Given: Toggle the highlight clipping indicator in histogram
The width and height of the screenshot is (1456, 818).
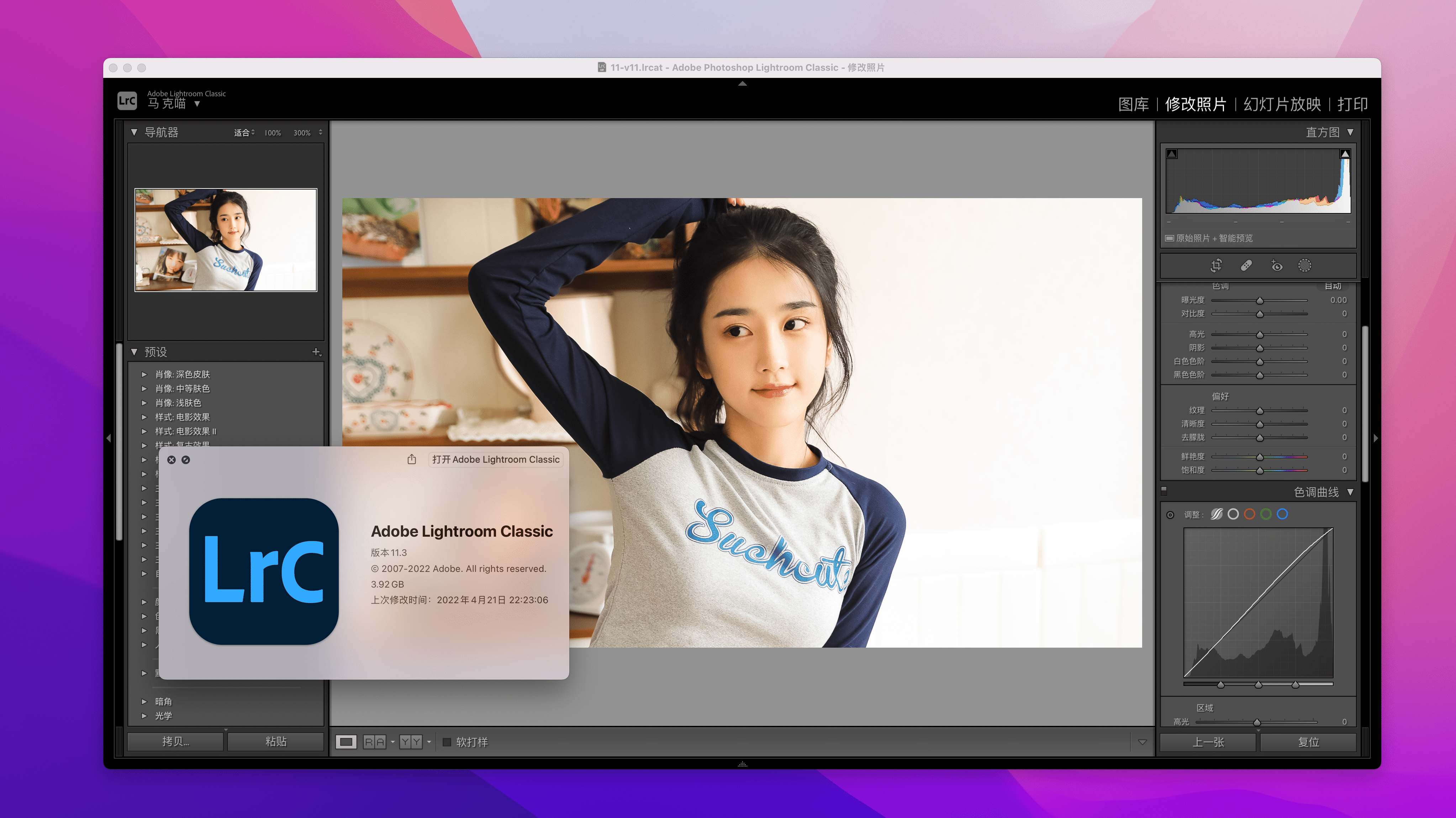Looking at the screenshot, I should pos(1345,154).
